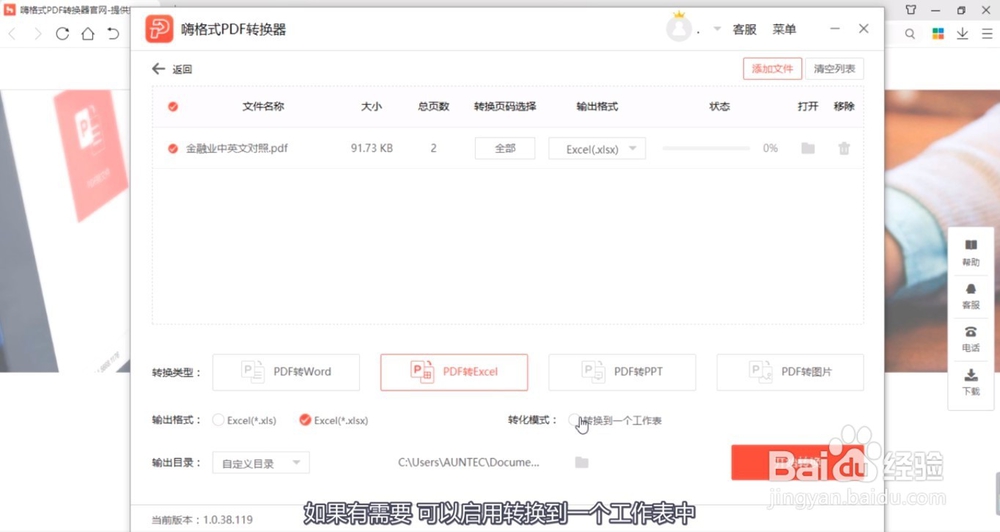The image size is (1000, 532).
Task: Expand the account dropdown arrow beside avatar
Action: [x=717, y=29]
